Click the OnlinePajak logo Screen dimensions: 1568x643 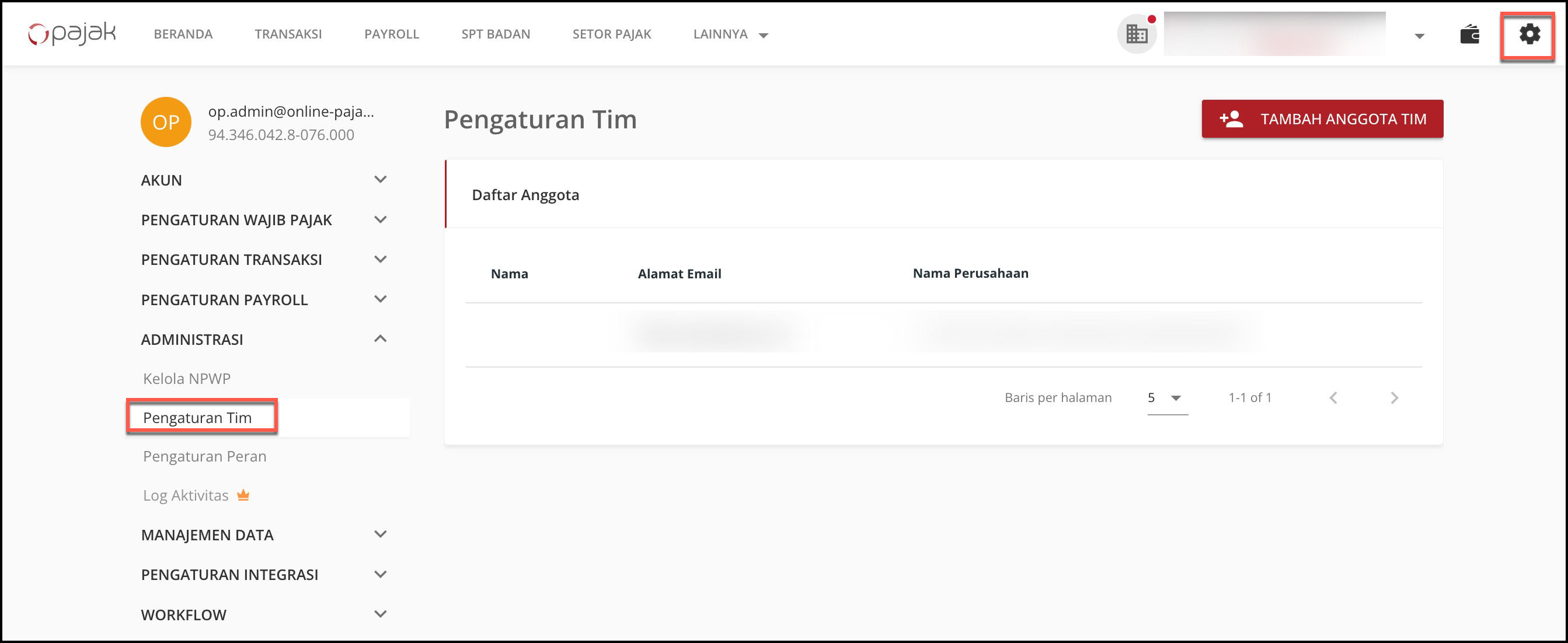(x=72, y=33)
